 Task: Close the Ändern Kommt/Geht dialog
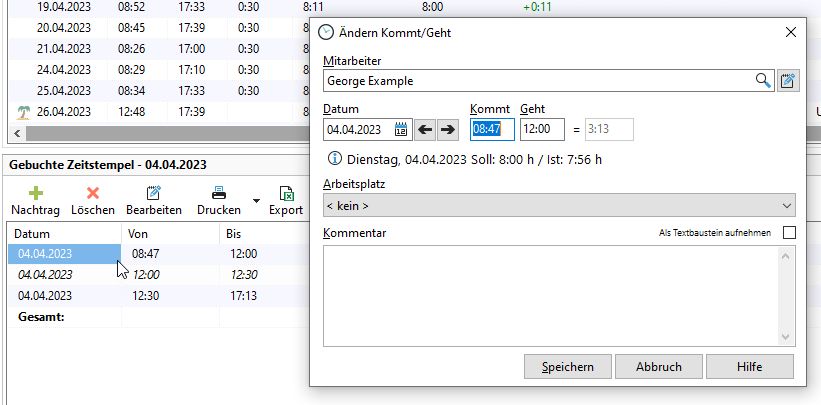791,32
